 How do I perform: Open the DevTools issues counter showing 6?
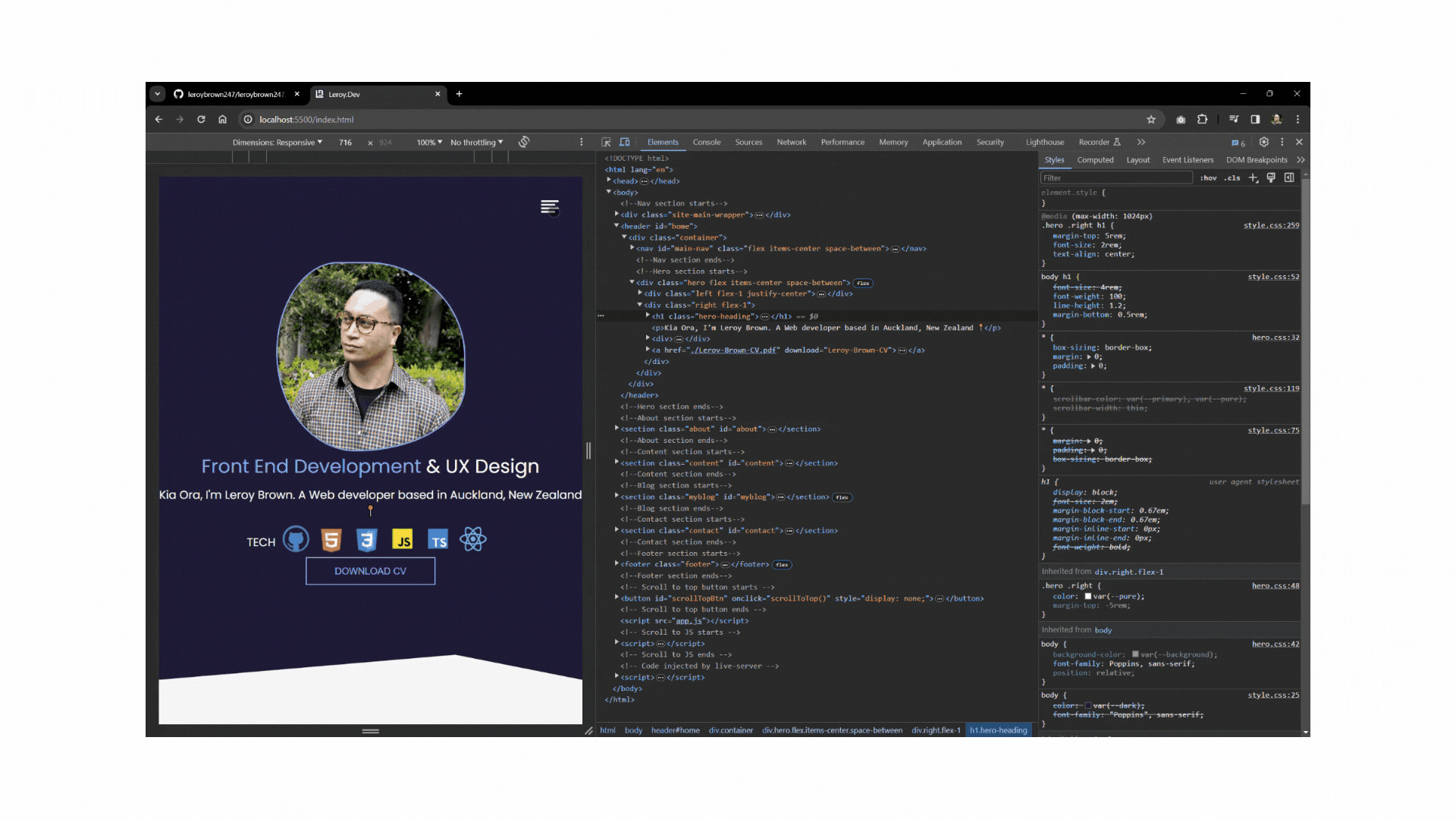tap(1238, 143)
